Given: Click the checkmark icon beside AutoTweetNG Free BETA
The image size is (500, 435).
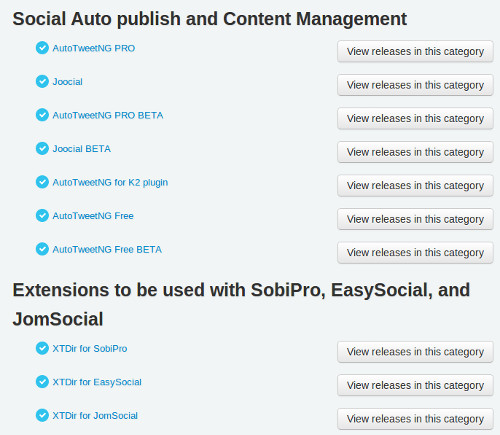Looking at the screenshot, I should pos(42,249).
